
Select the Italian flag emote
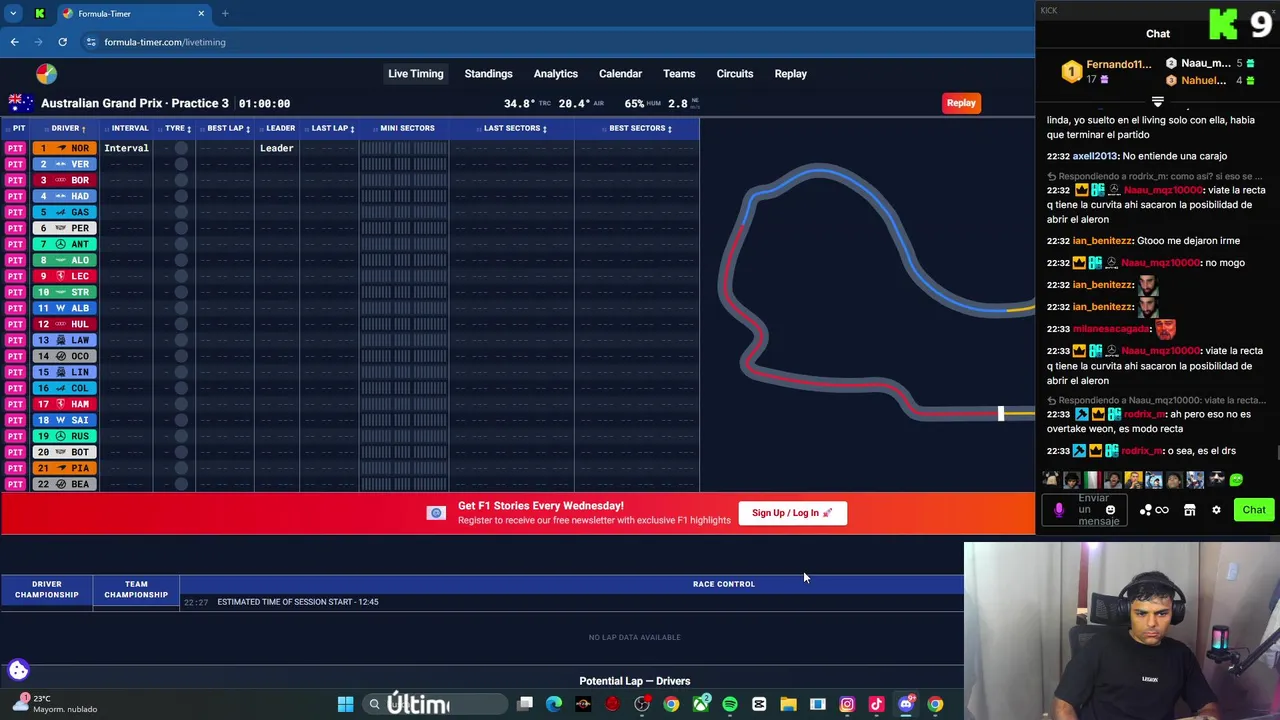pyautogui.click(x=1091, y=480)
